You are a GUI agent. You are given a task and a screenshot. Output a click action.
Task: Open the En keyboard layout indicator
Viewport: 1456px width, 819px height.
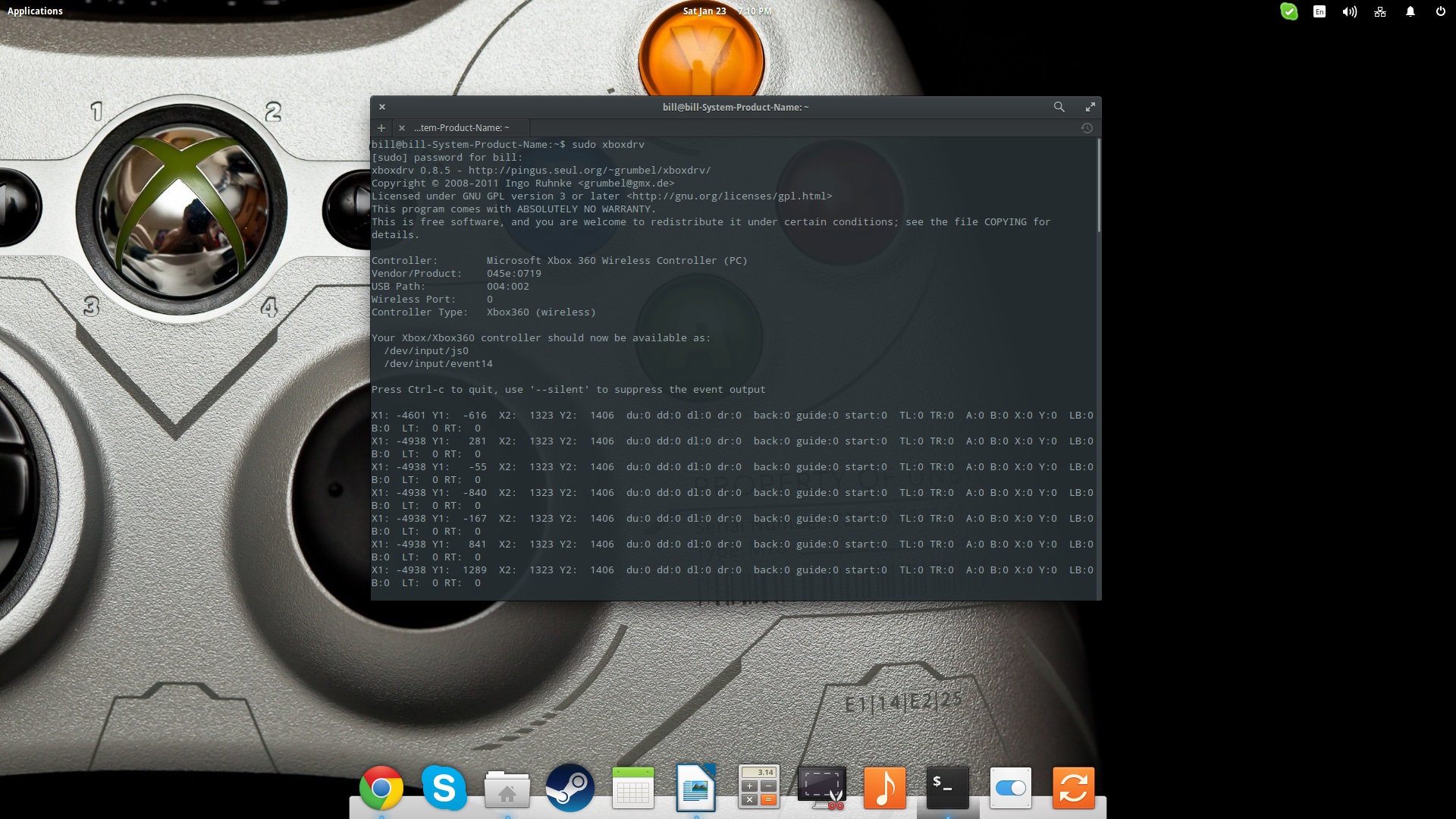1319,11
